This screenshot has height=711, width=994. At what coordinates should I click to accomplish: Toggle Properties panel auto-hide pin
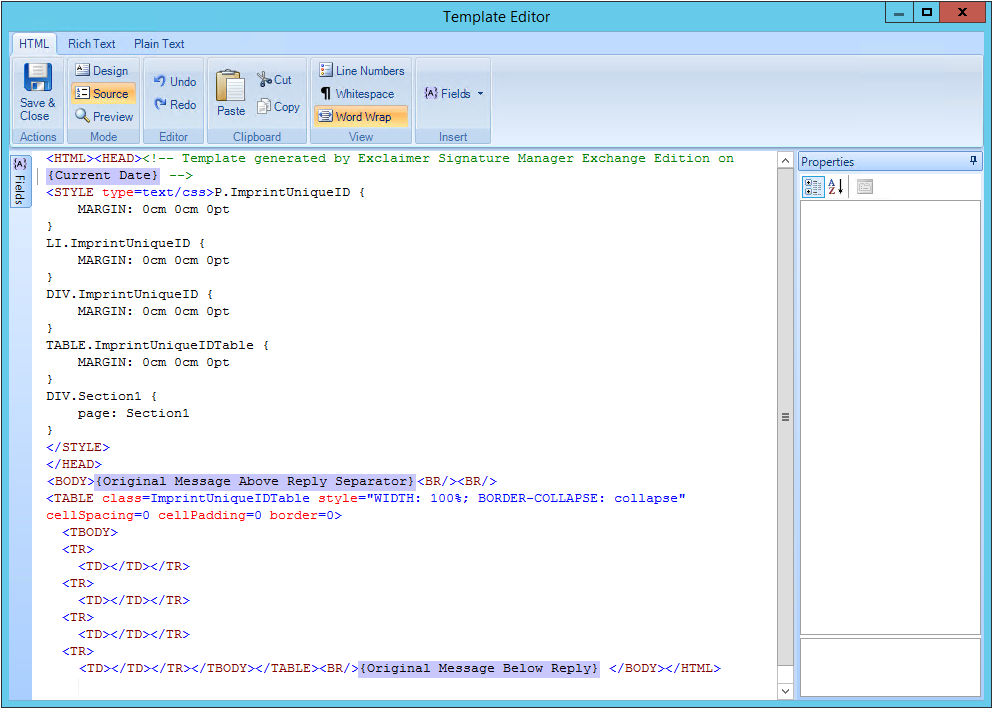(973, 162)
